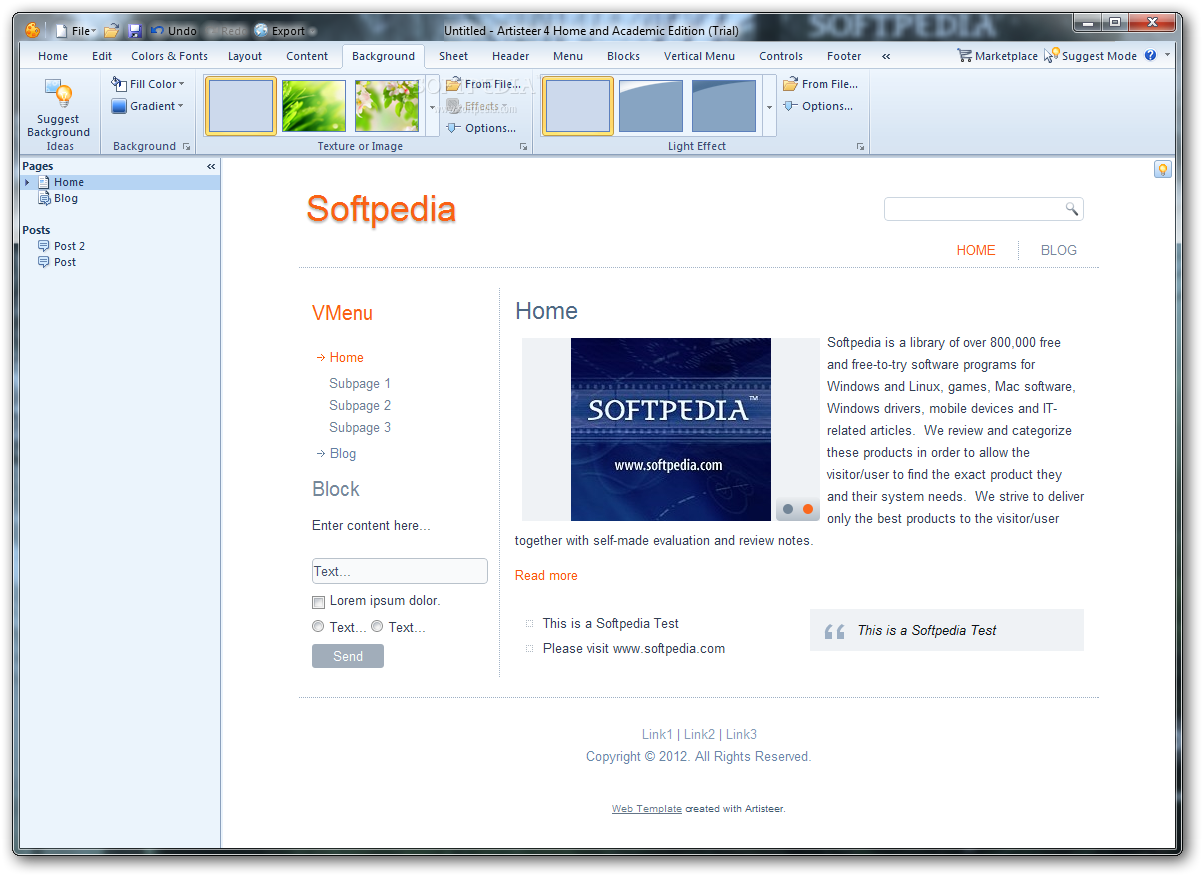This screenshot has height=876, width=1203.
Task: Select the Home page in Pages tree
Action: (69, 182)
